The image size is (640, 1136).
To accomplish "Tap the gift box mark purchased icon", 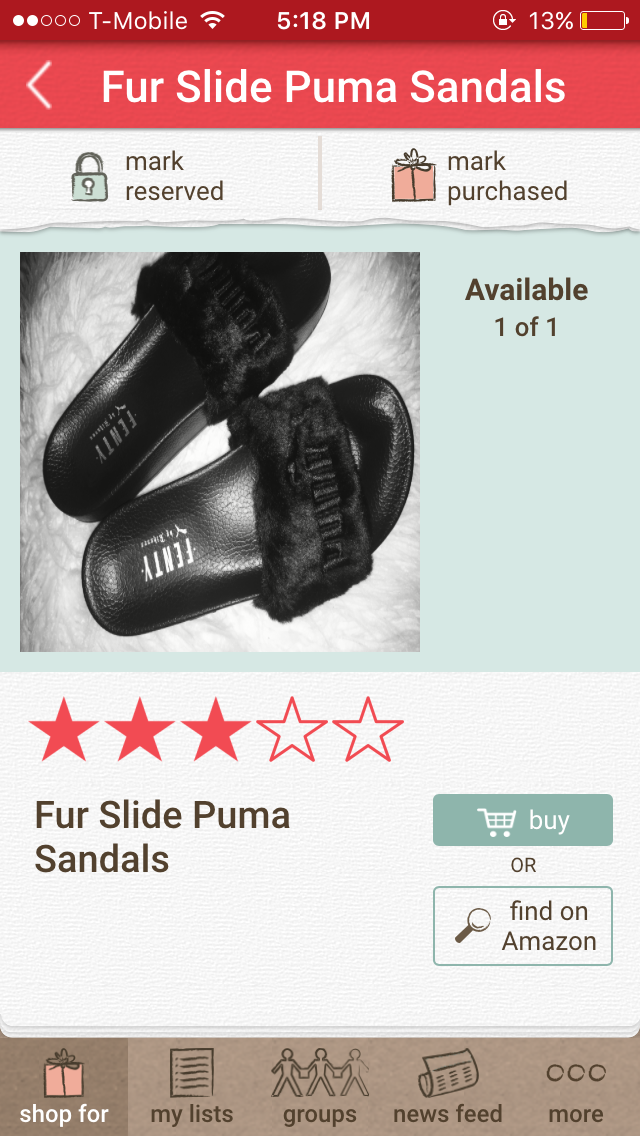I will (413, 175).
